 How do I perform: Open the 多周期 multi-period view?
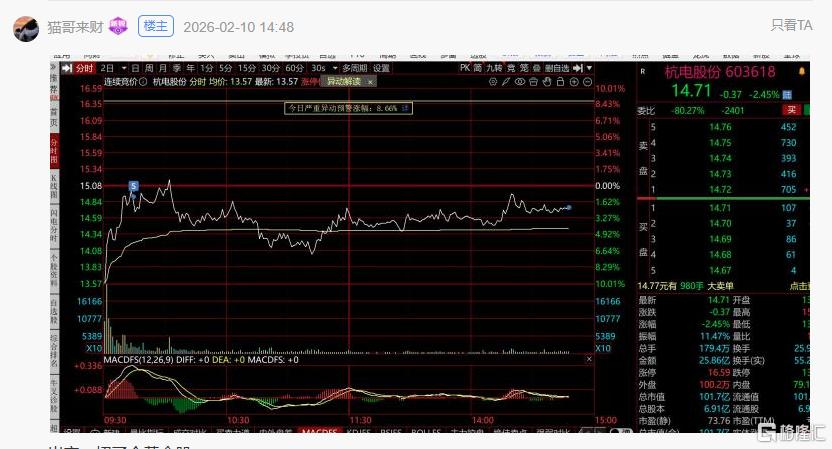(354, 68)
